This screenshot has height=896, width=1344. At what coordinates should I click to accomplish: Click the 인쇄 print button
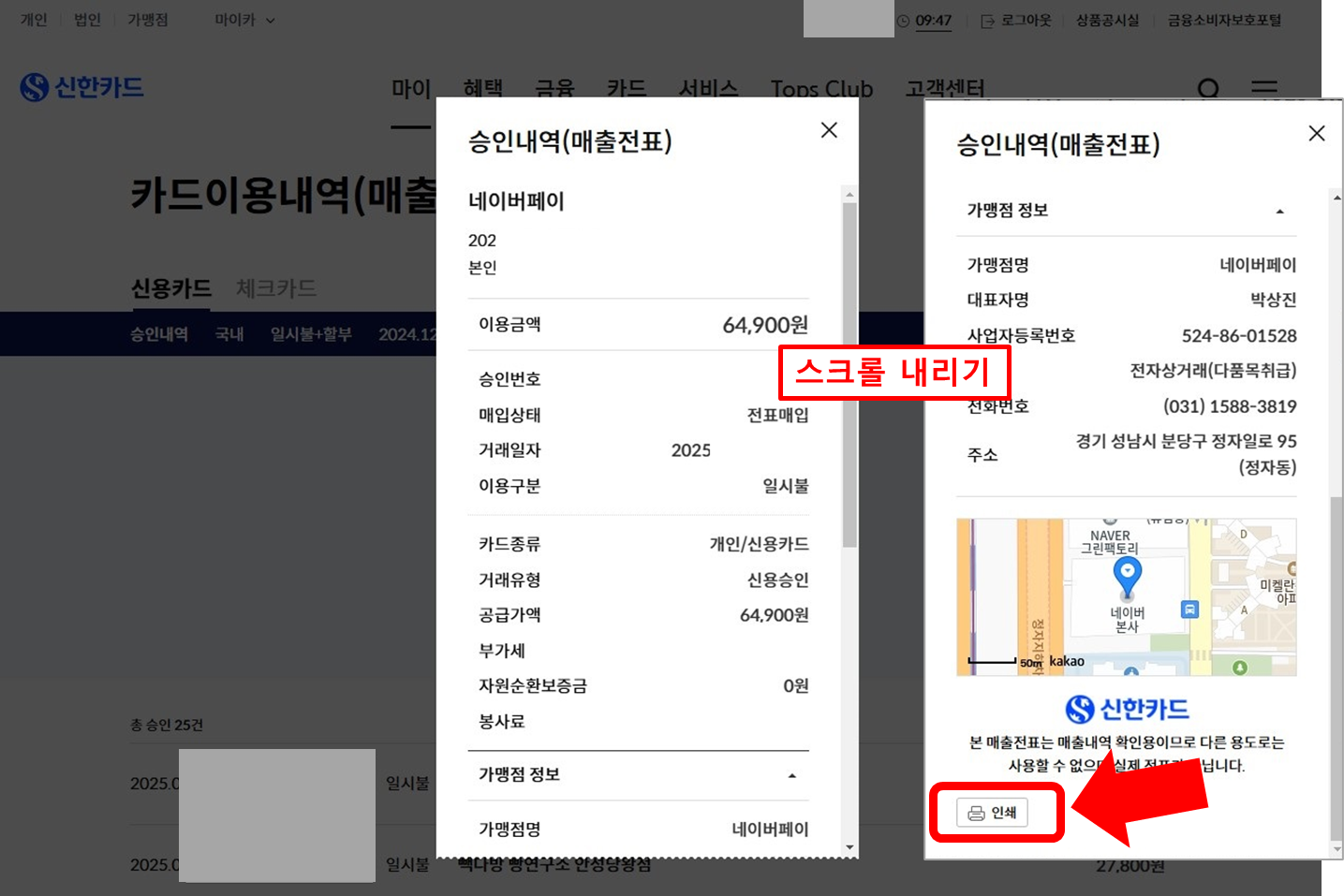tap(992, 813)
